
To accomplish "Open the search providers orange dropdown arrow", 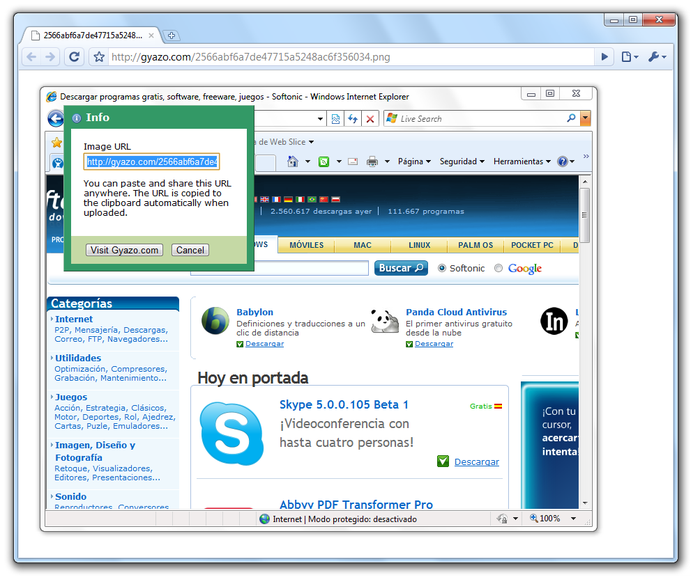I will pyautogui.click(x=585, y=118).
